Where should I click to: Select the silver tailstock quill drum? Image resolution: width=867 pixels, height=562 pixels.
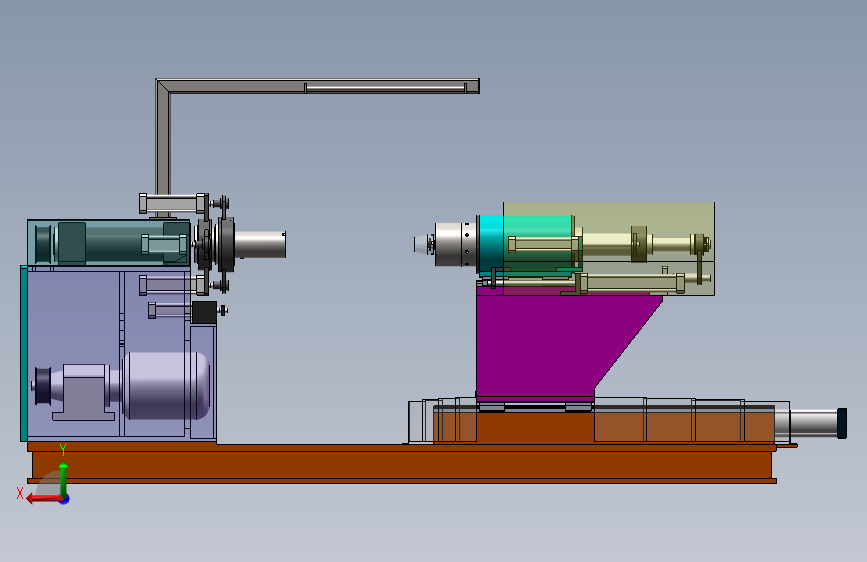(x=456, y=244)
